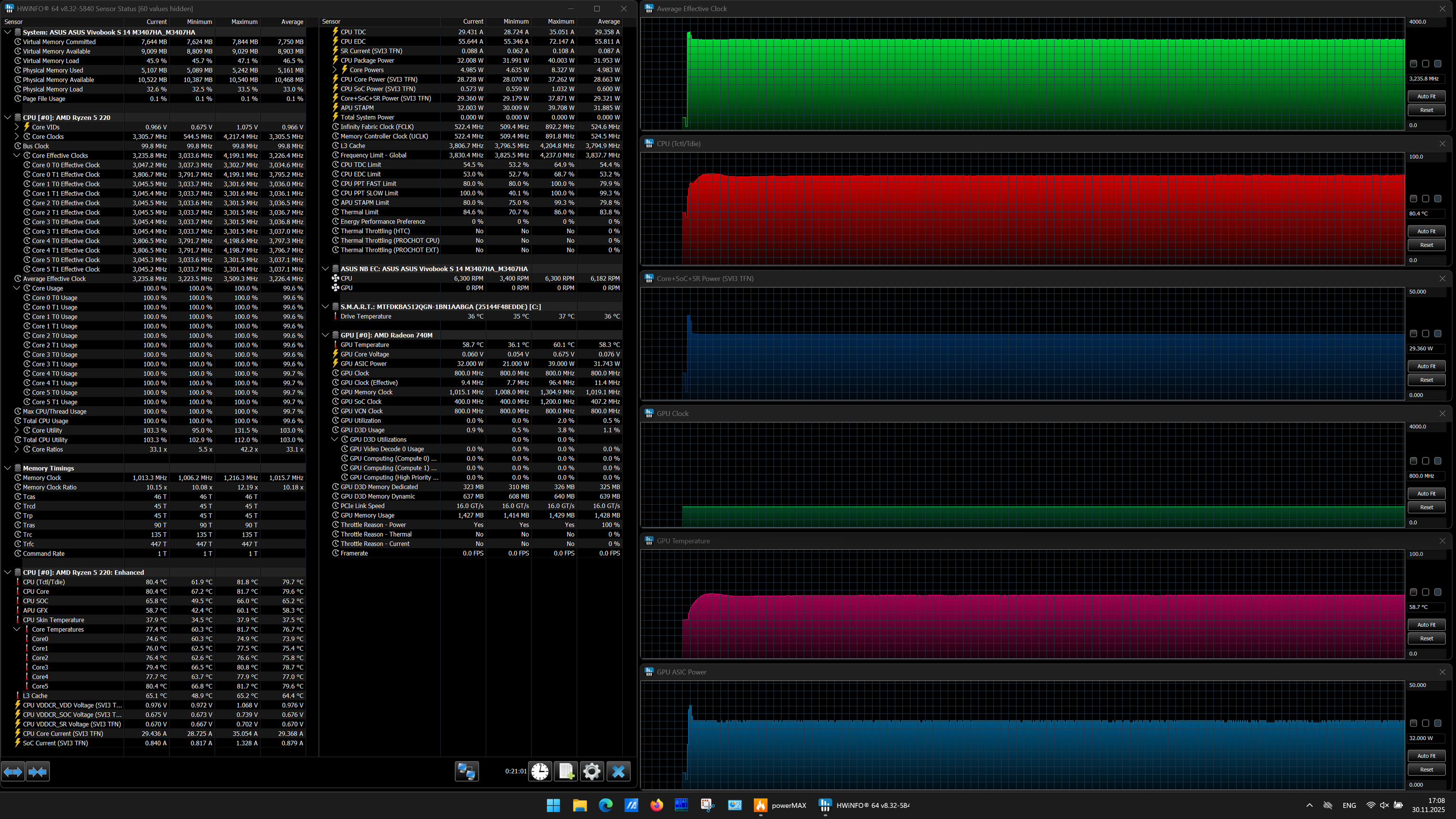The width and height of the screenshot is (1456, 819).
Task: Click the rightmost square toggle in GPU Clock graph
Action: pos(1438,461)
